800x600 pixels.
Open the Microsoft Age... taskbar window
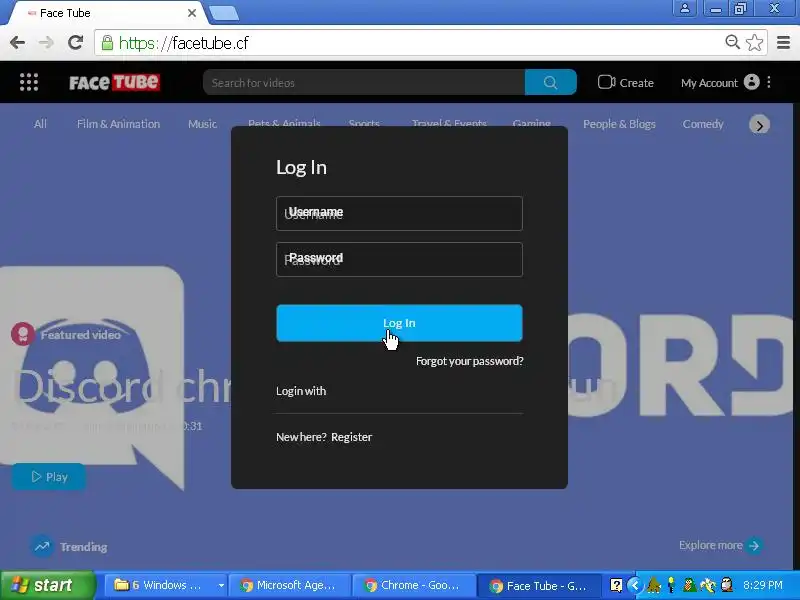[x=290, y=585]
